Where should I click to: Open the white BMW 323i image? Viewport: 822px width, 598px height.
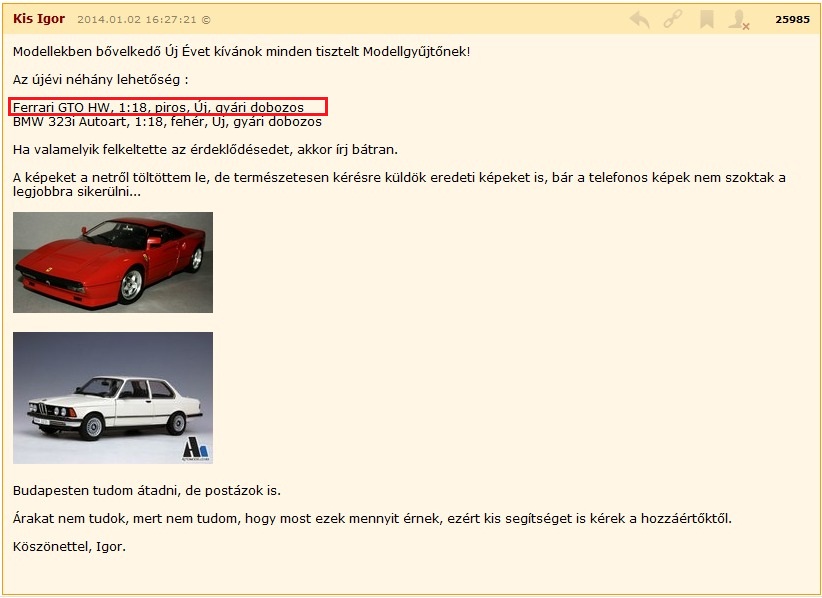[x=113, y=398]
